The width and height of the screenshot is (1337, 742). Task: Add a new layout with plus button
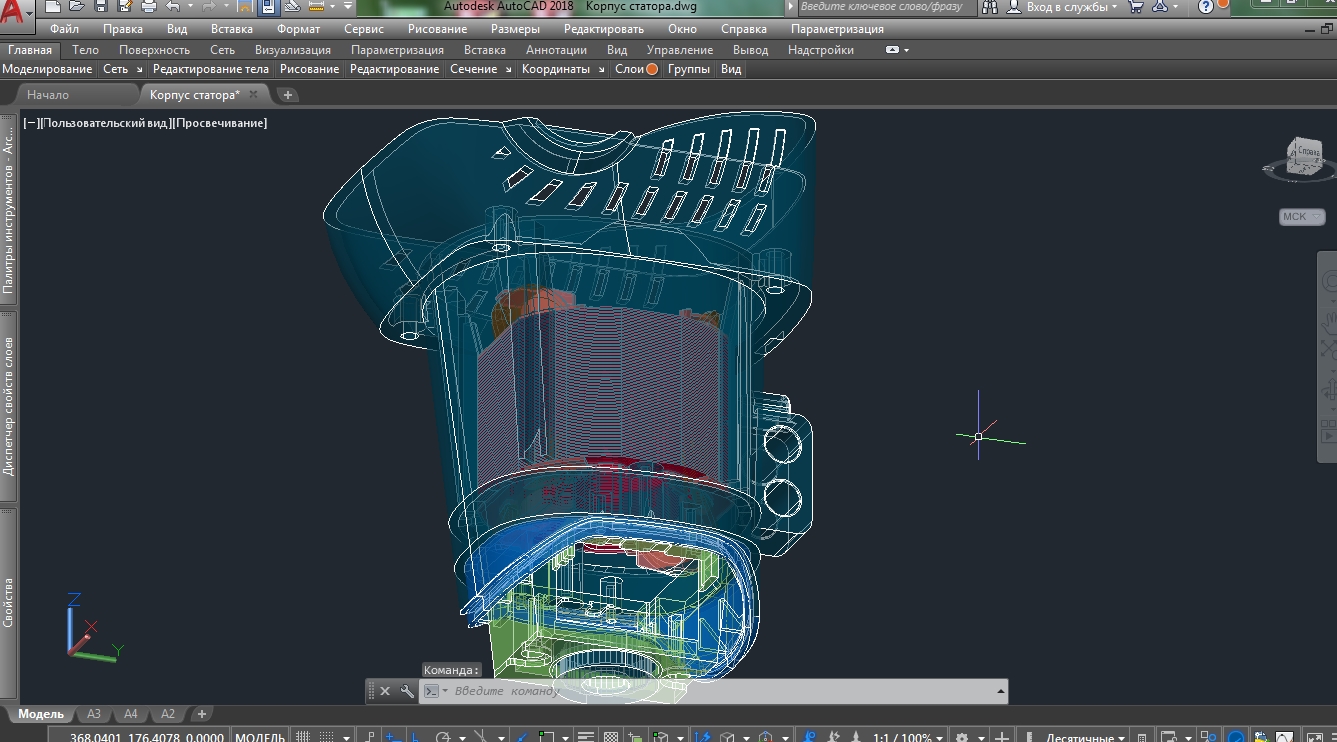pyautogui.click(x=201, y=714)
